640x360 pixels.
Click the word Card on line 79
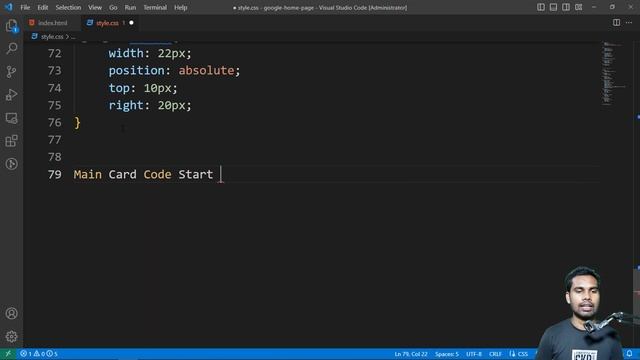[x=122, y=175]
